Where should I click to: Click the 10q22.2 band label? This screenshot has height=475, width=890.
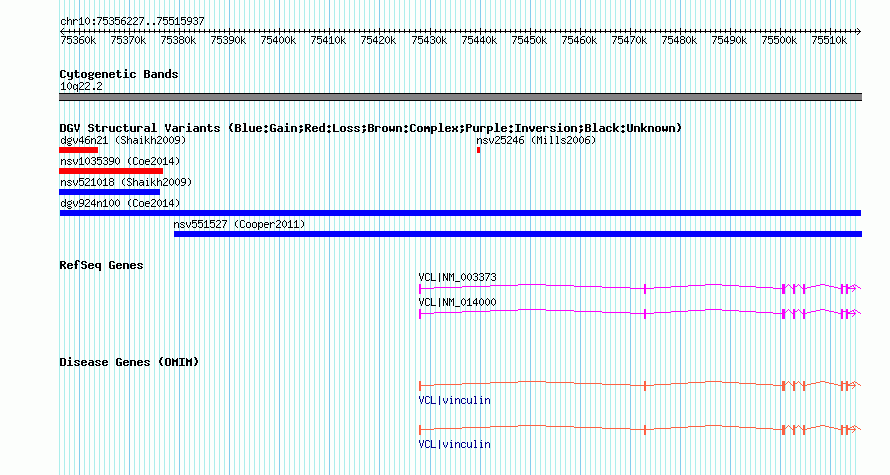point(81,86)
